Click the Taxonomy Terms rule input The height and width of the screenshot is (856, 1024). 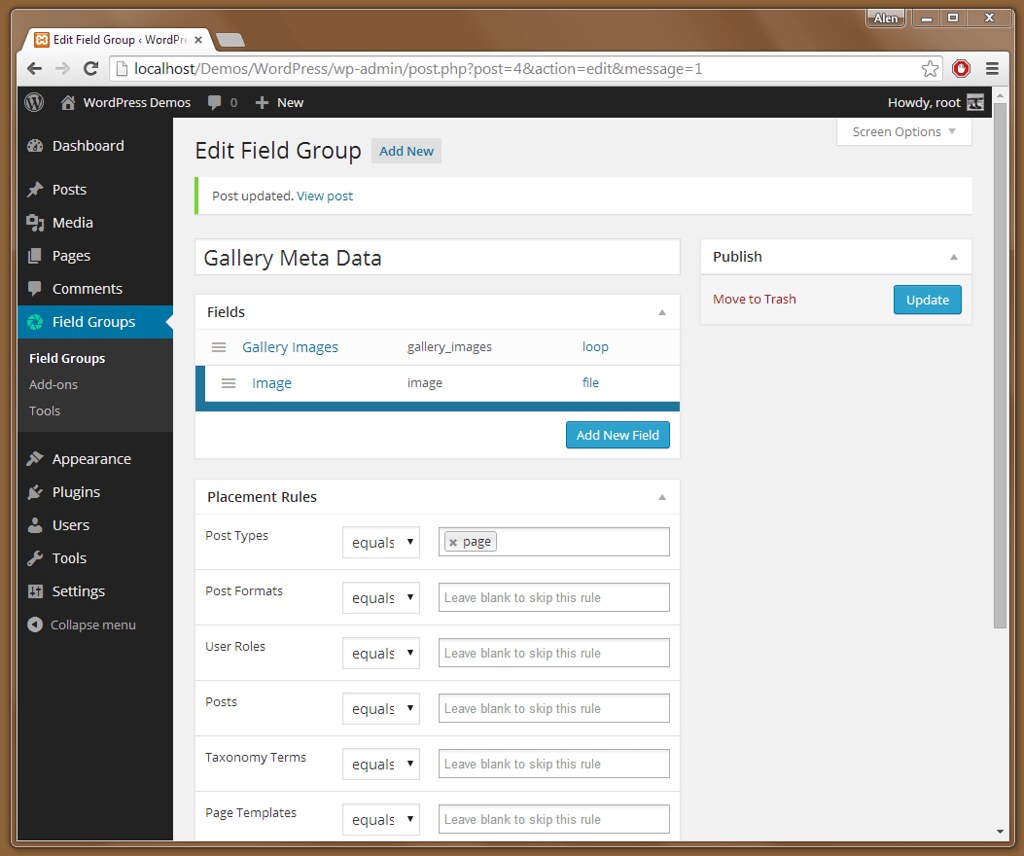(x=554, y=764)
